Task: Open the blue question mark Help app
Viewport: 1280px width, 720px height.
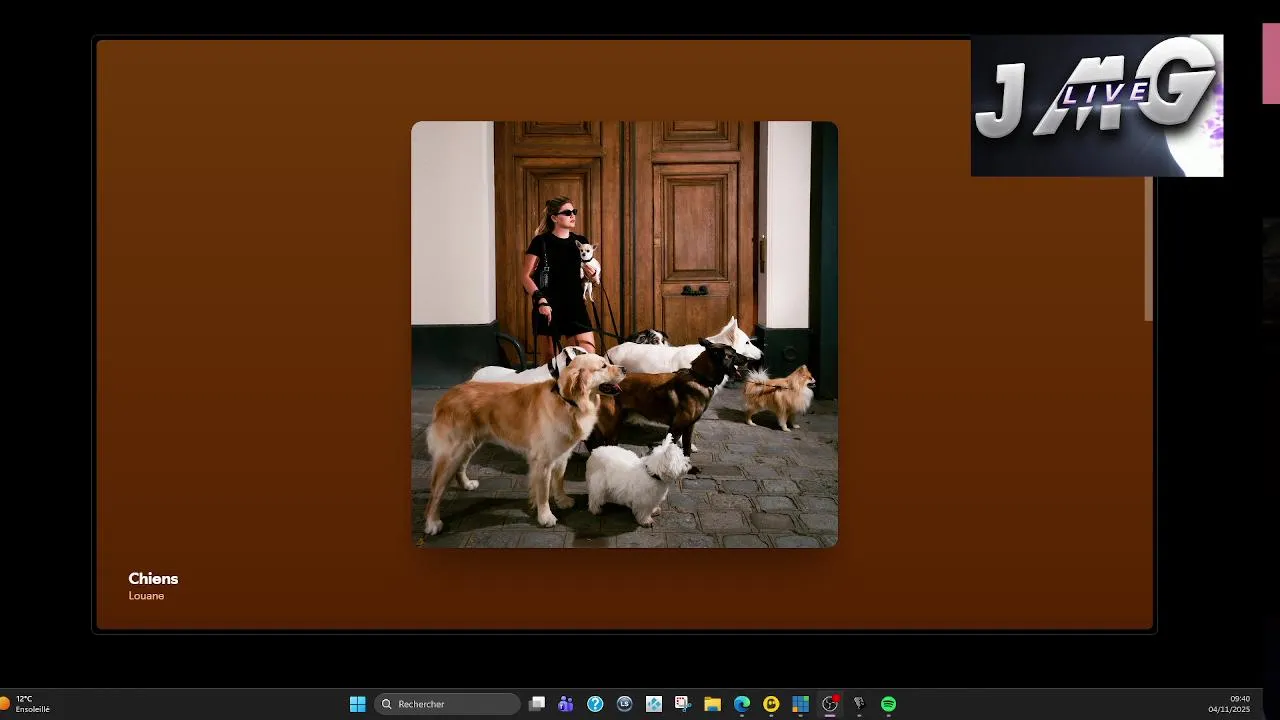Action: [595, 704]
